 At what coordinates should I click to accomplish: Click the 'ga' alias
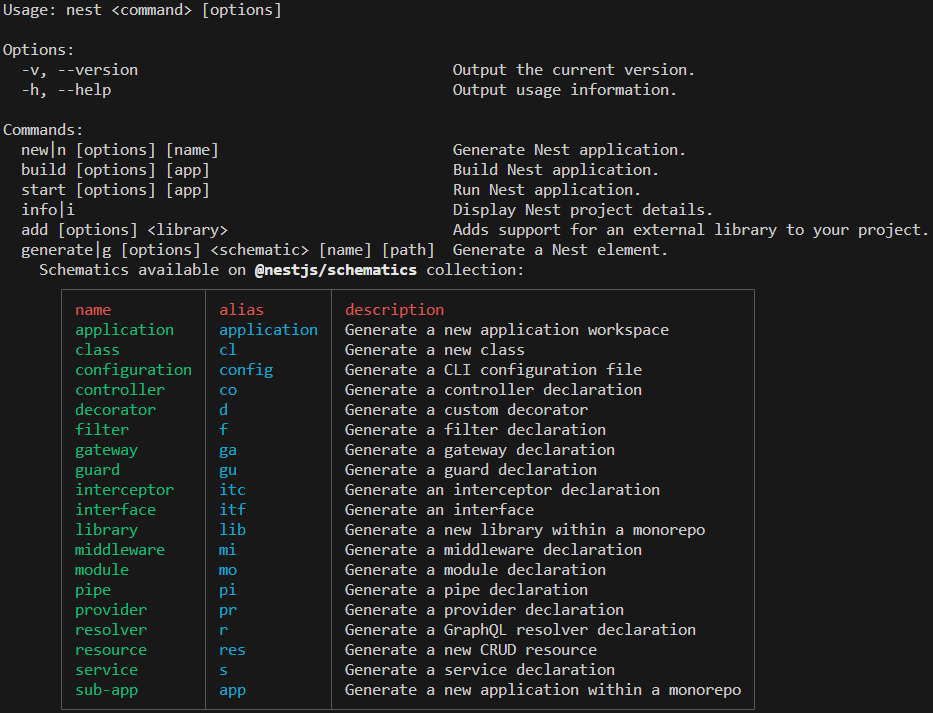point(228,451)
